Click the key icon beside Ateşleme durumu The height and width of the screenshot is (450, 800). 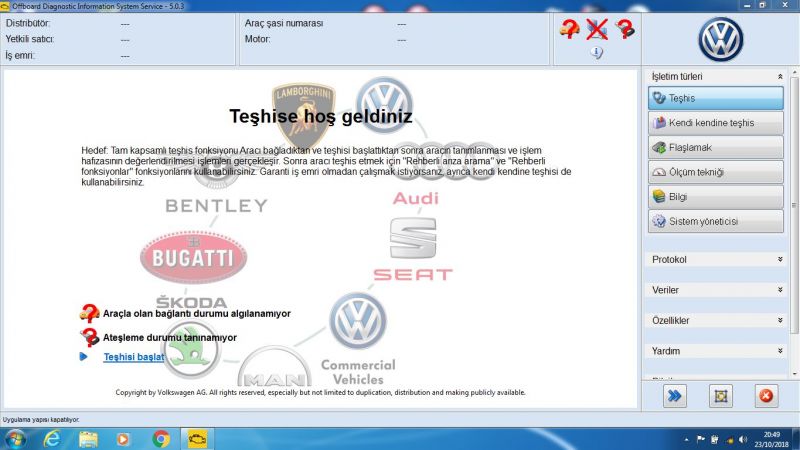89,337
